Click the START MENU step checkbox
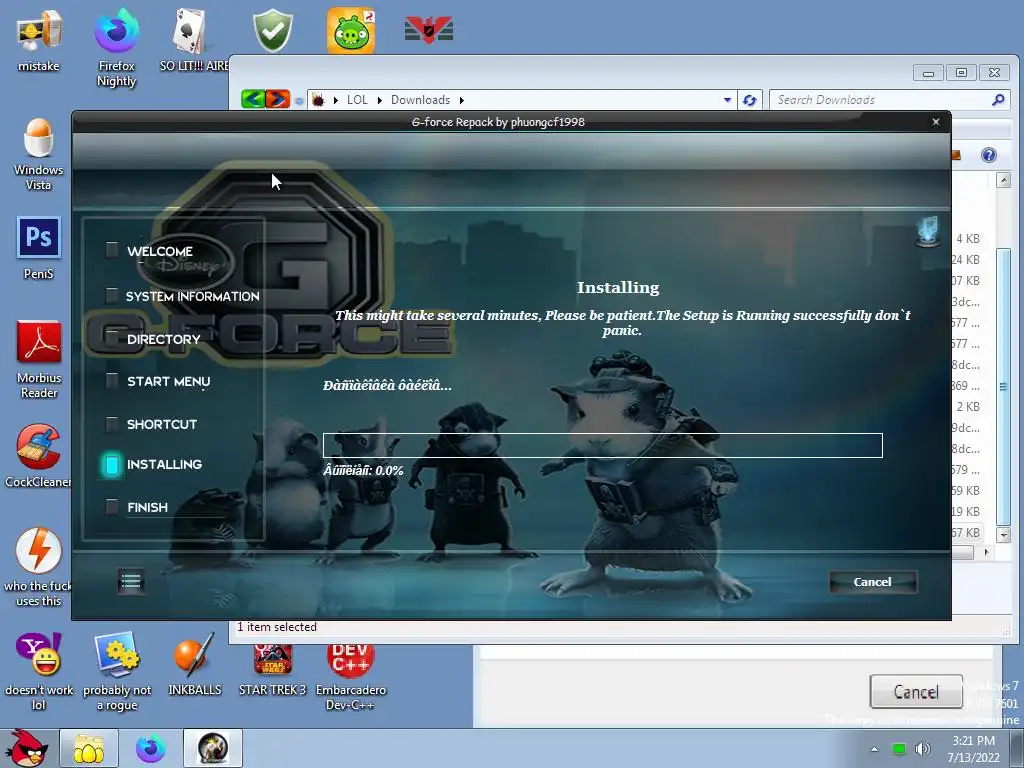Viewport: 1024px width, 768px height. pyautogui.click(x=112, y=381)
